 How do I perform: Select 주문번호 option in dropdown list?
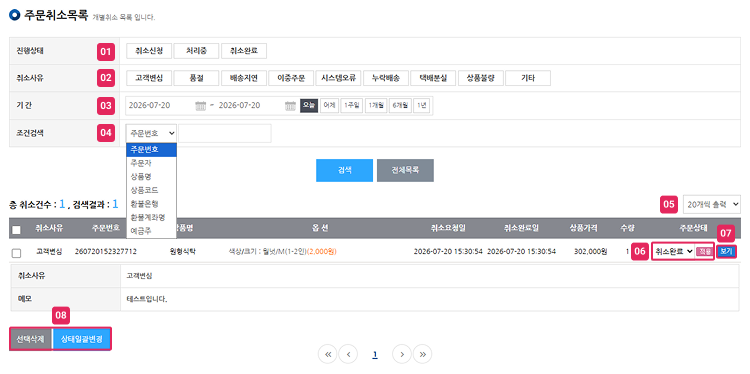pyautogui.click(x=152, y=149)
